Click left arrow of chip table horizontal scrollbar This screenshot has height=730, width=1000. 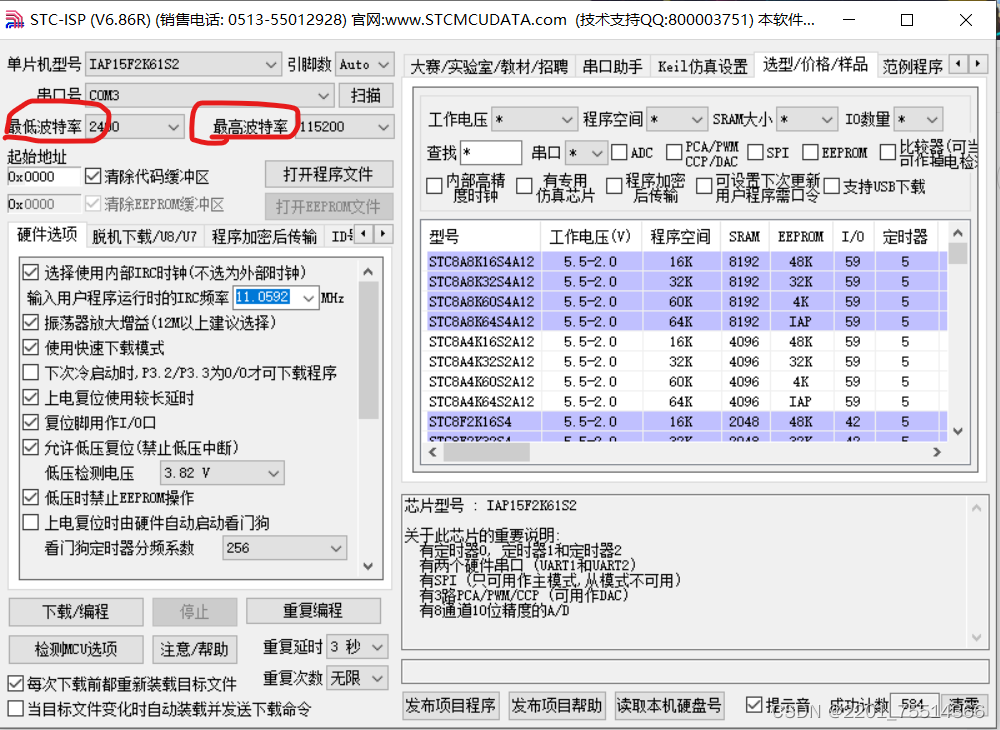coord(434,452)
